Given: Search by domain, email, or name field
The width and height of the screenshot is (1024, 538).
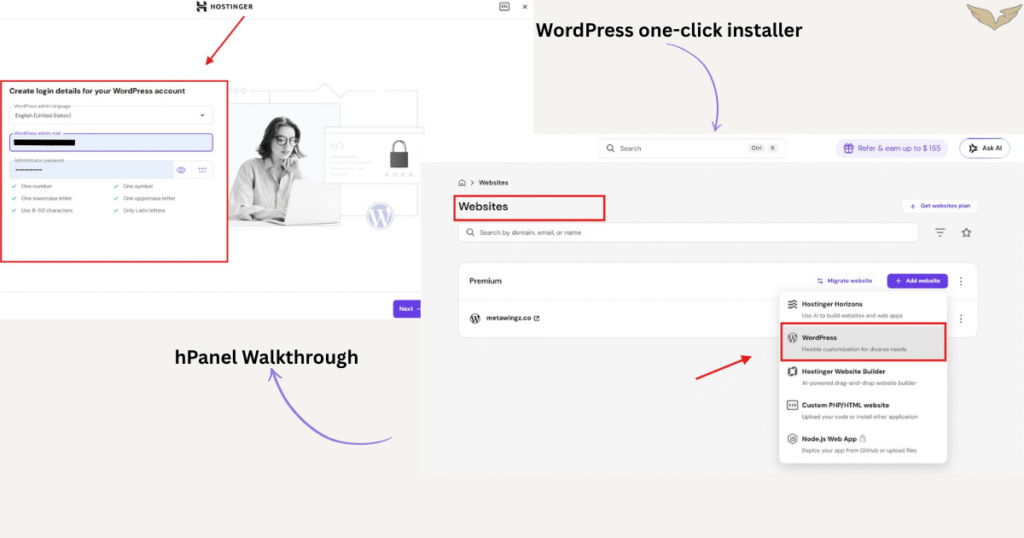Looking at the screenshot, I should pyautogui.click(x=688, y=232).
